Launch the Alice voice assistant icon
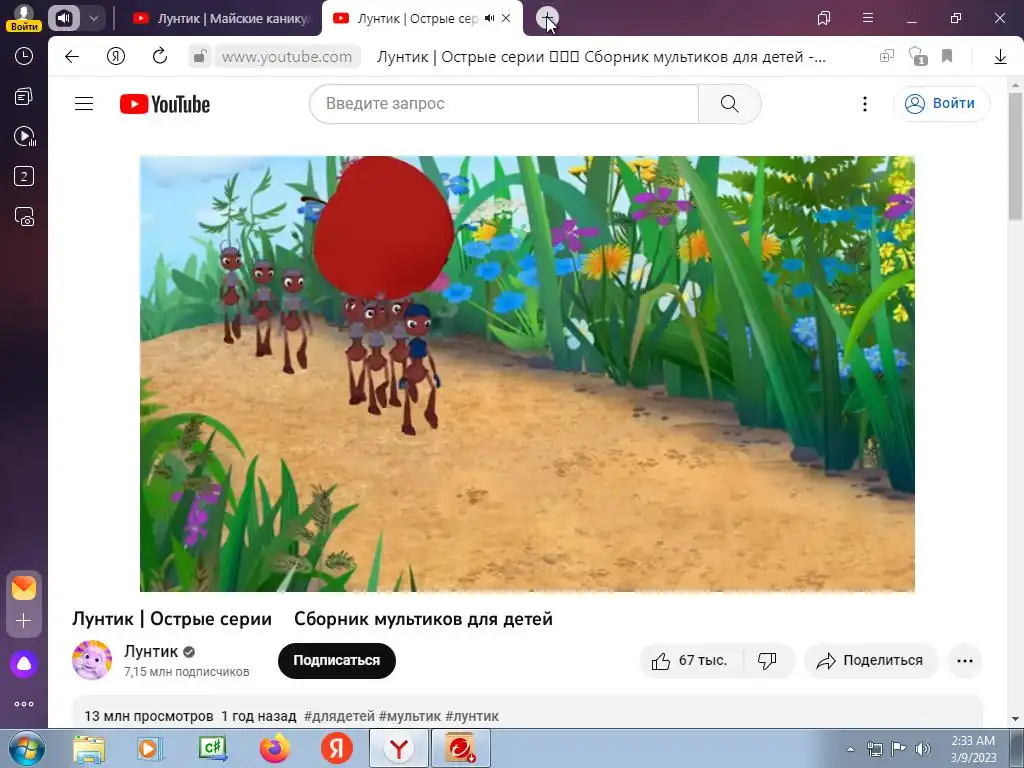Viewport: 1024px width, 768px height. point(24,664)
